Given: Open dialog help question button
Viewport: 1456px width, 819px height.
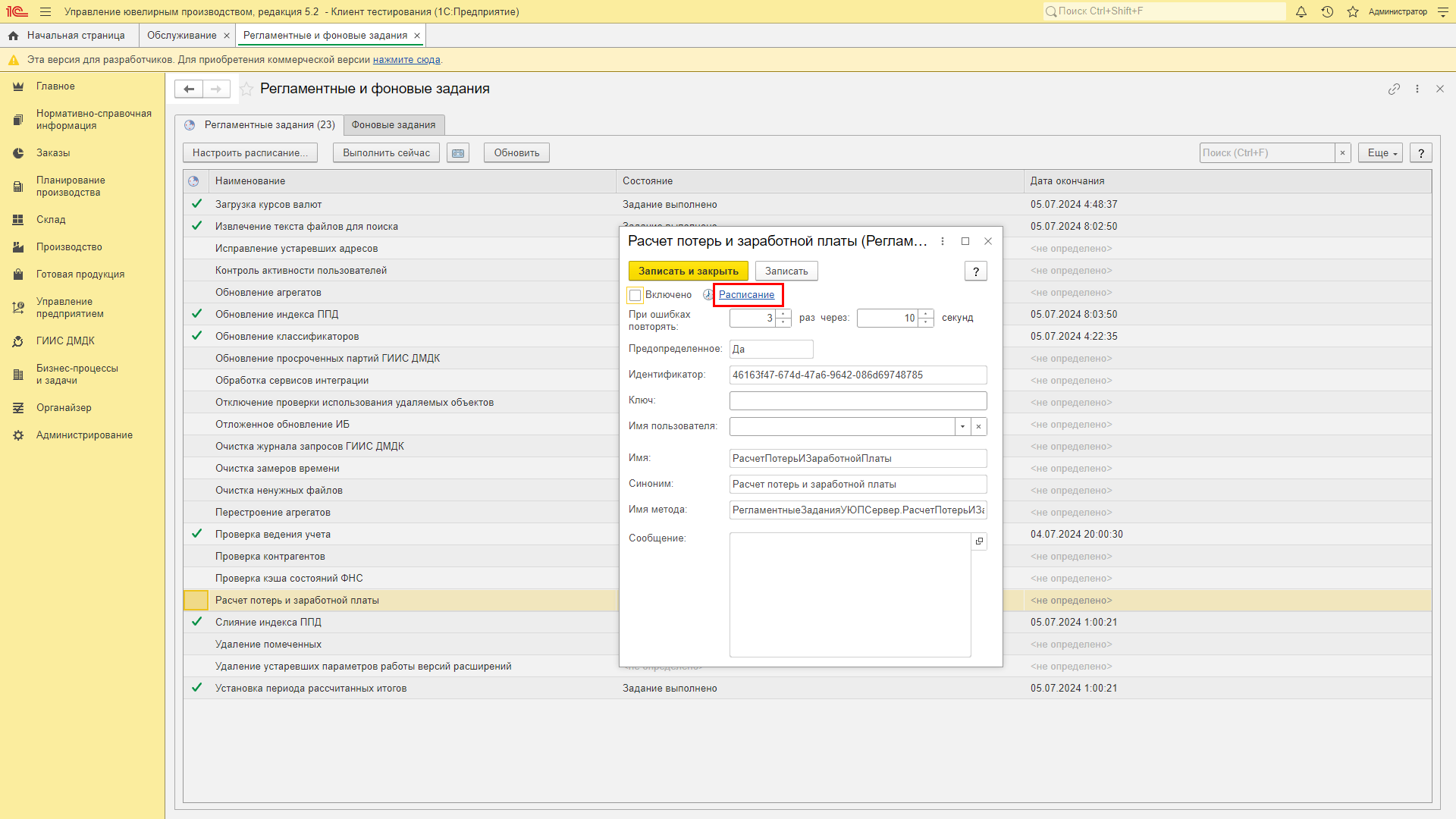Looking at the screenshot, I should pos(976,271).
